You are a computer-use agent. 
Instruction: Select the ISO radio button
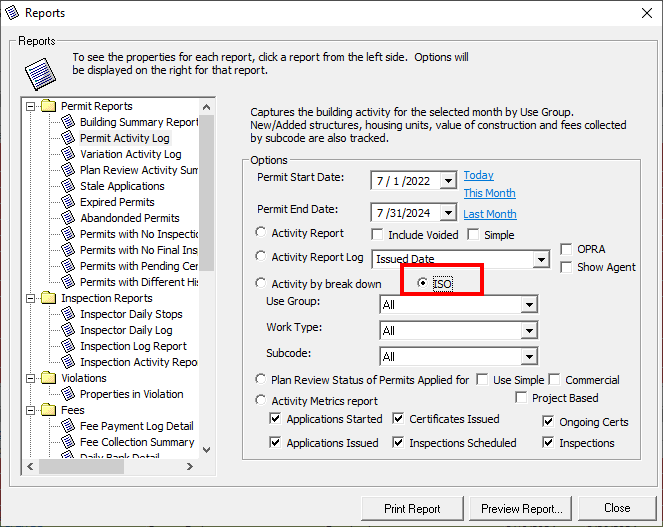click(422, 283)
